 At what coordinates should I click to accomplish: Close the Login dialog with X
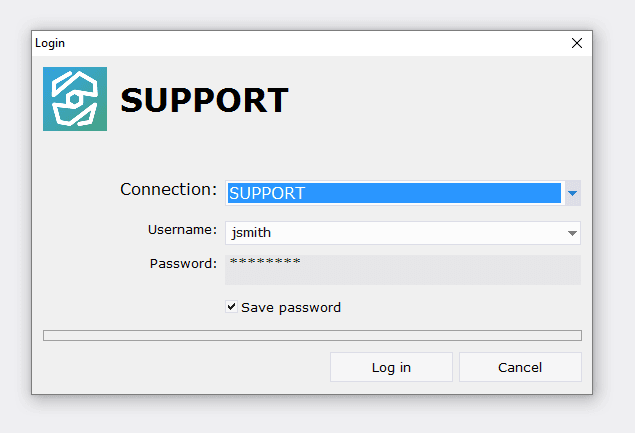576,43
